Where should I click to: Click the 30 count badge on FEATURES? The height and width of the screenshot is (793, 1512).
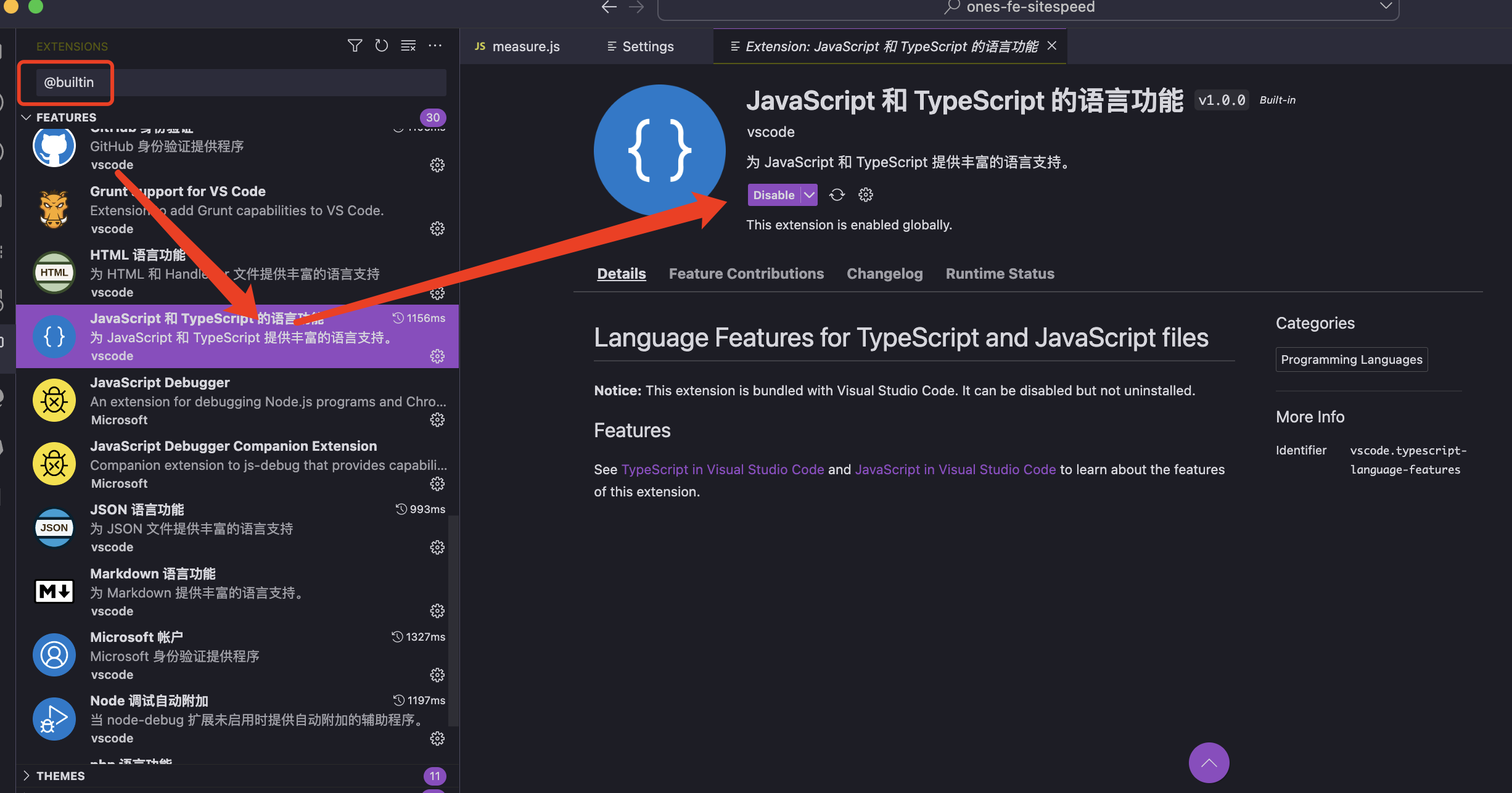click(433, 117)
